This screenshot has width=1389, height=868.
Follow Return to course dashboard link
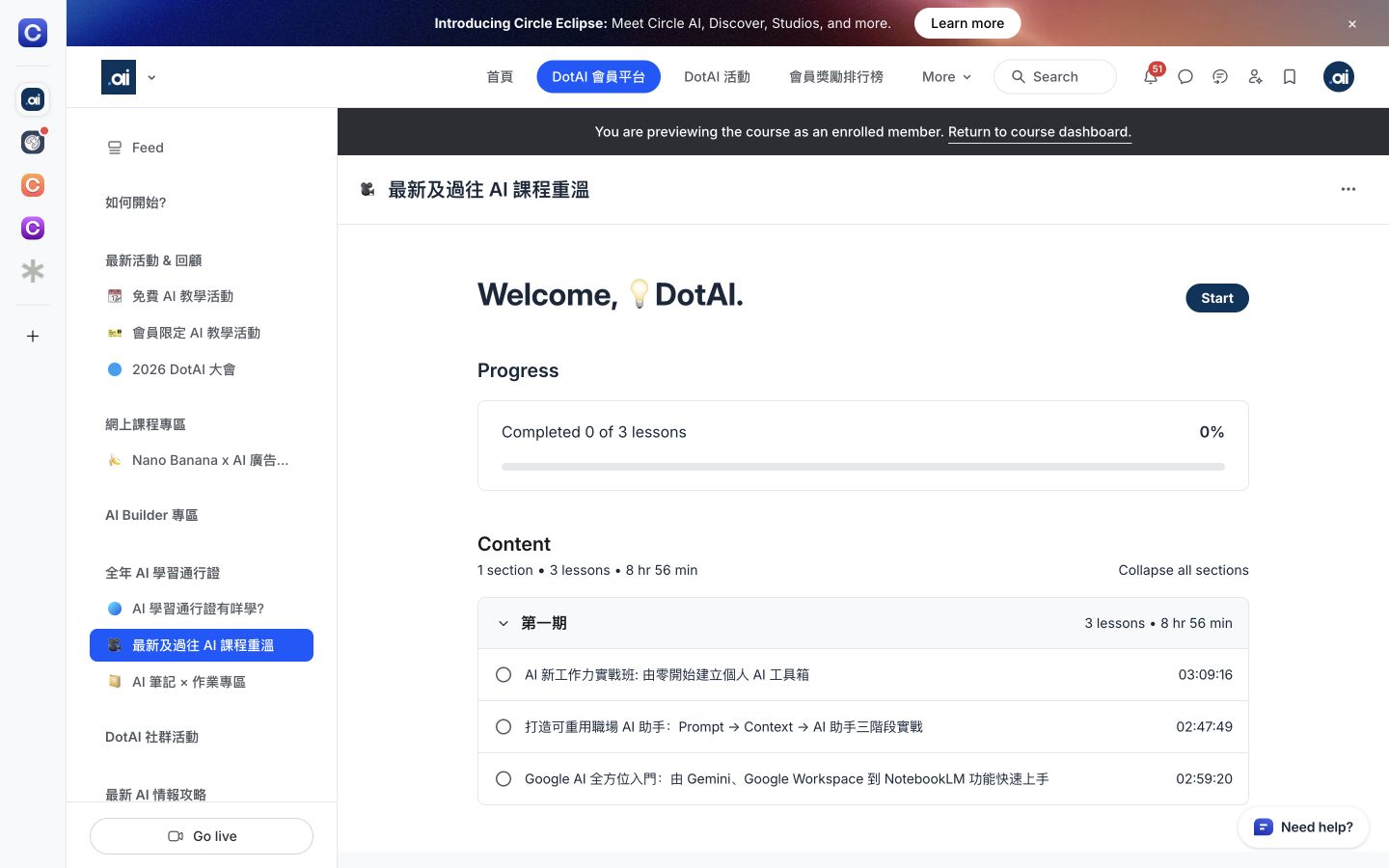(1040, 132)
